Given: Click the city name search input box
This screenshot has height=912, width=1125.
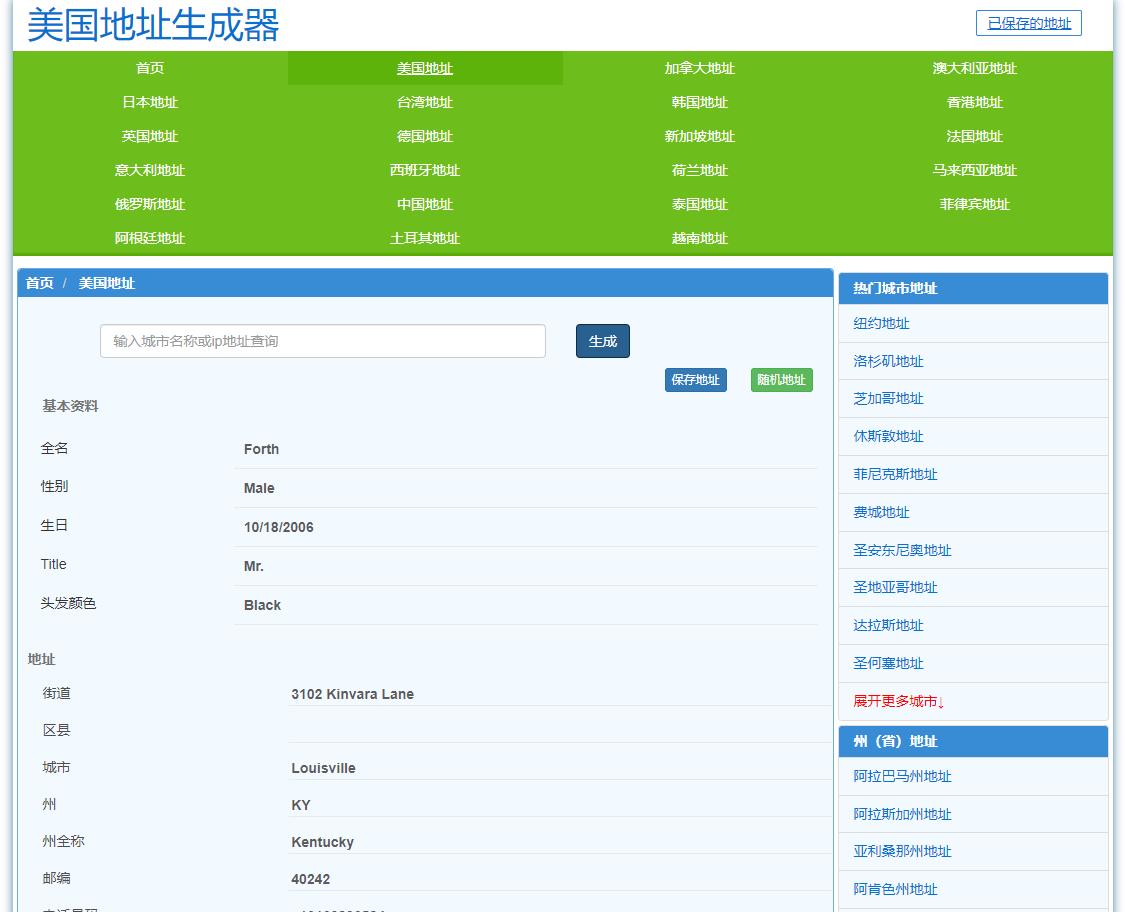Looking at the screenshot, I should point(322,341).
